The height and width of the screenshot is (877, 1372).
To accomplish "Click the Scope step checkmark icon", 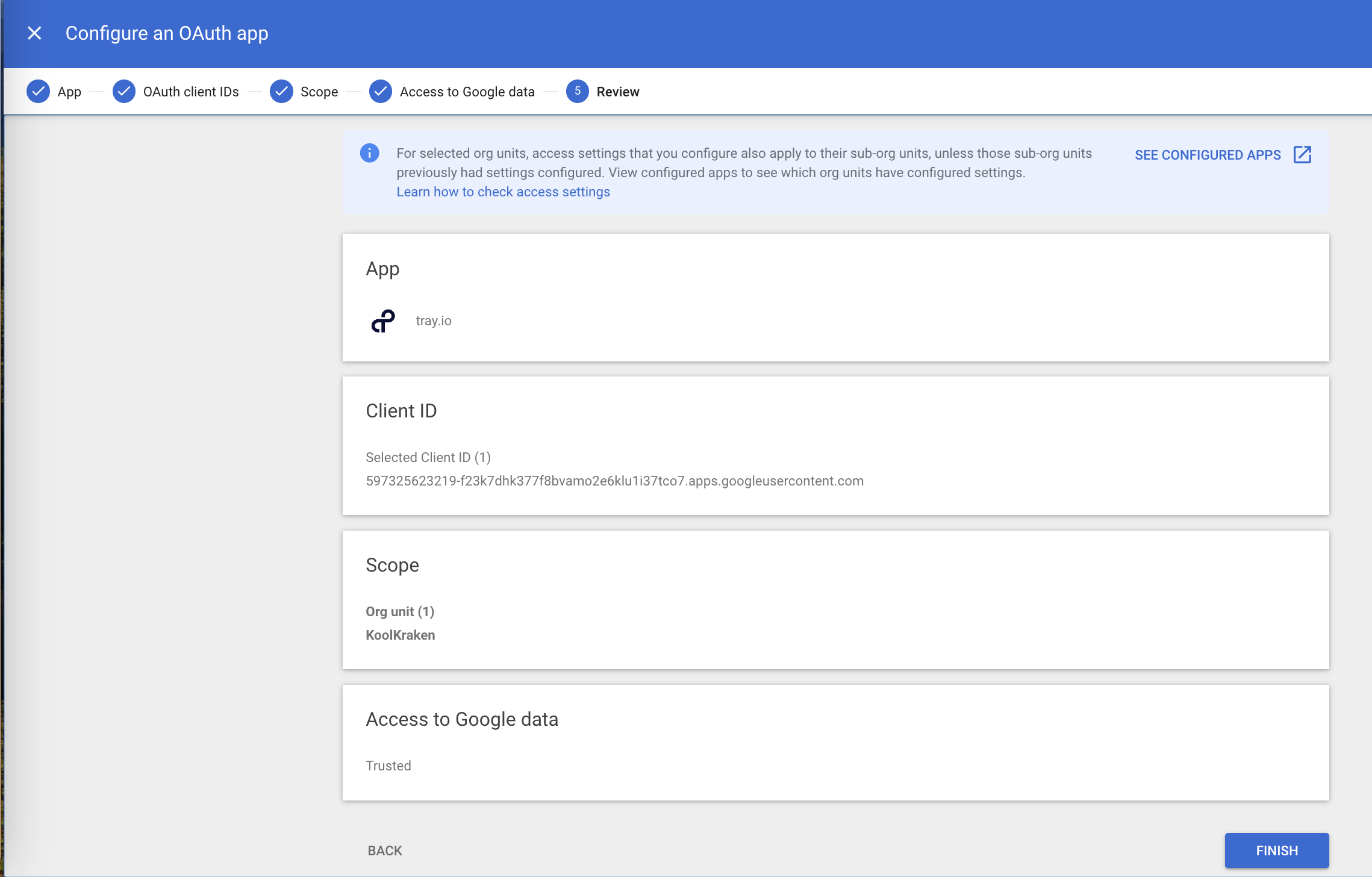I will [281, 91].
